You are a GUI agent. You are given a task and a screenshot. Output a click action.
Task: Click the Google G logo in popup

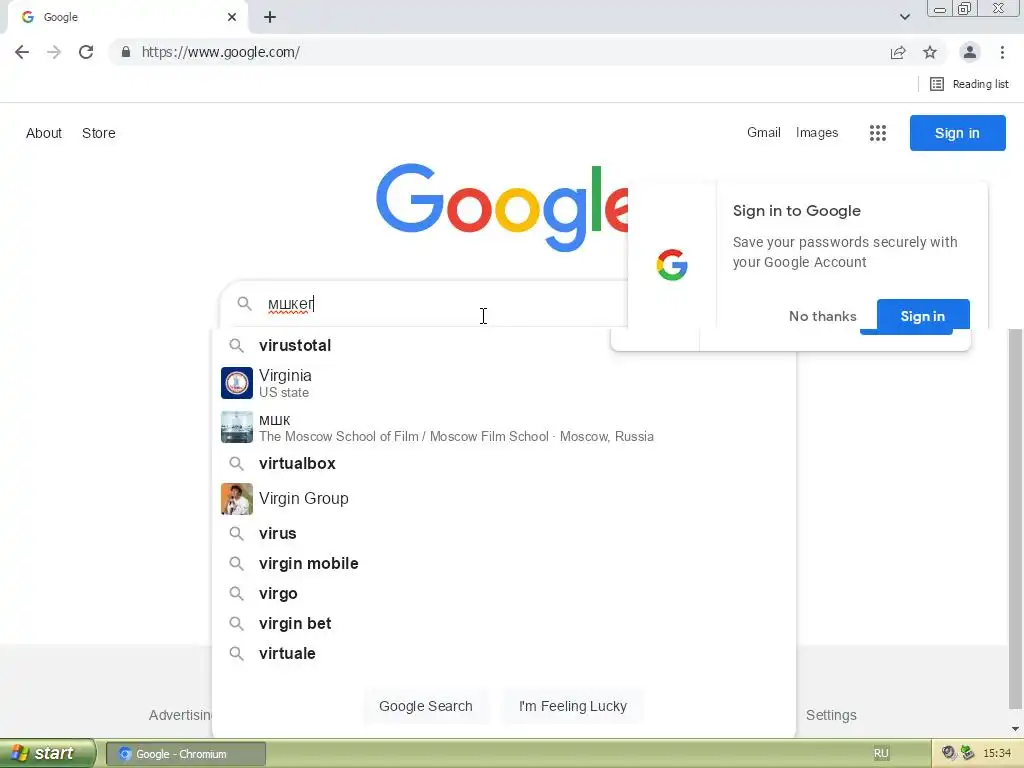(672, 264)
